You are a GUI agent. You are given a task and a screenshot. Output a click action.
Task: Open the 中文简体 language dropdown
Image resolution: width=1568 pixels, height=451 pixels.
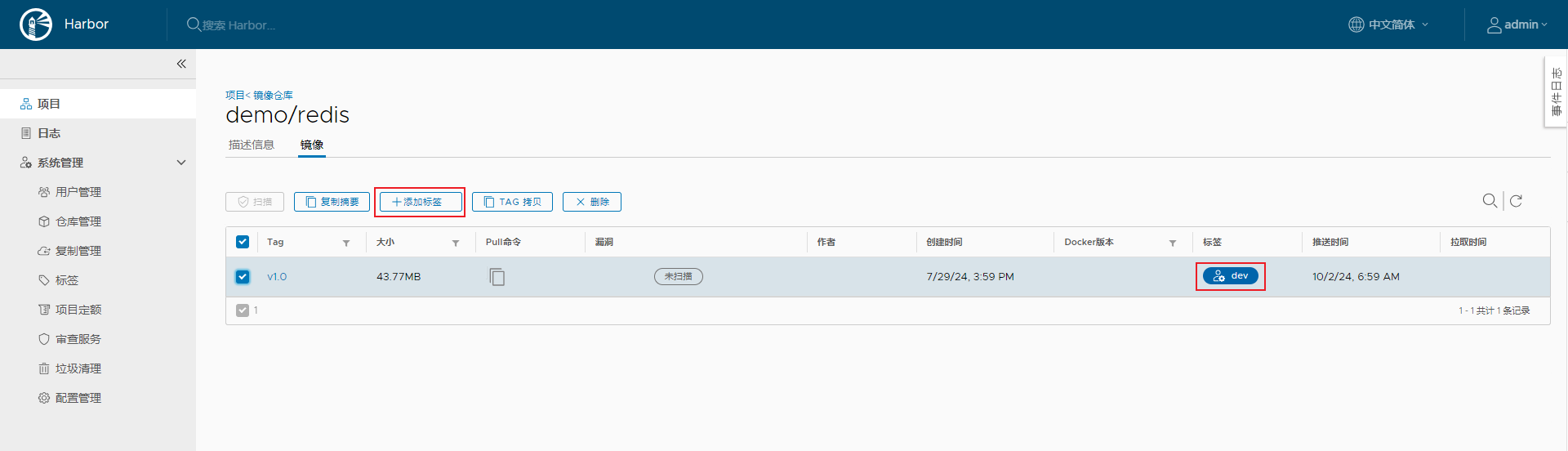(1388, 25)
